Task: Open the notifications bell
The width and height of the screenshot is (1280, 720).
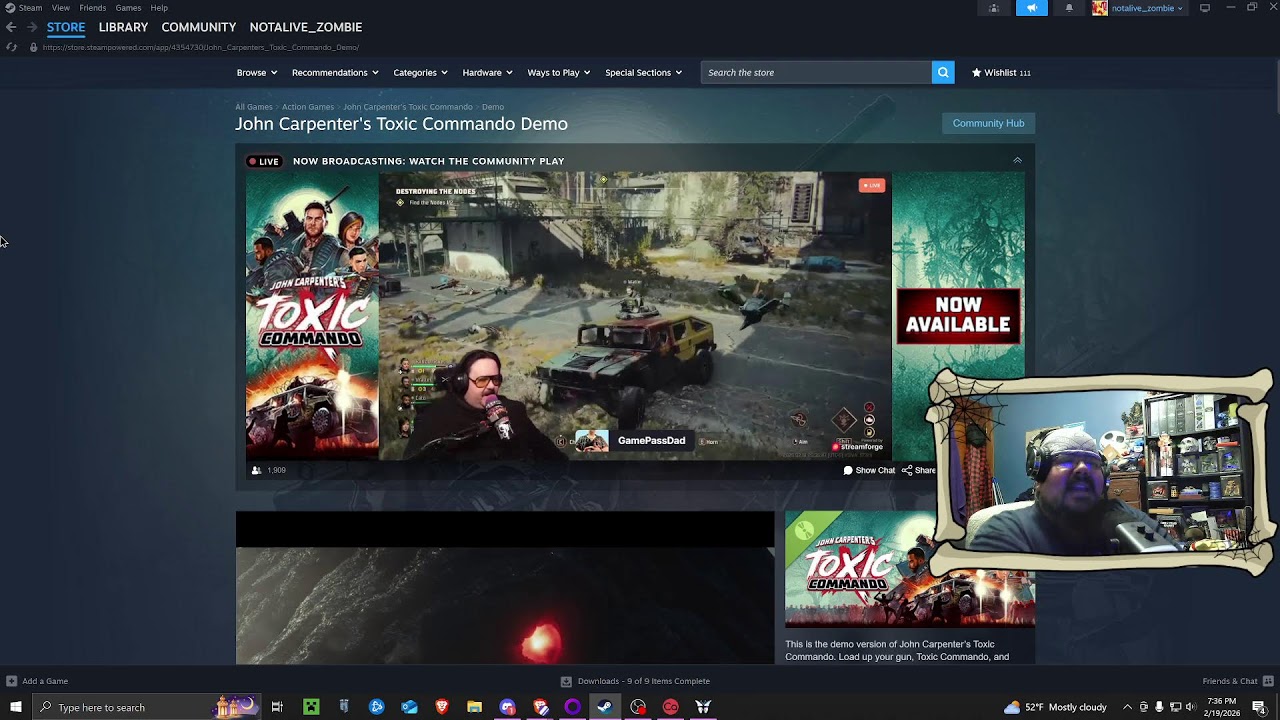Action: coord(1069,8)
